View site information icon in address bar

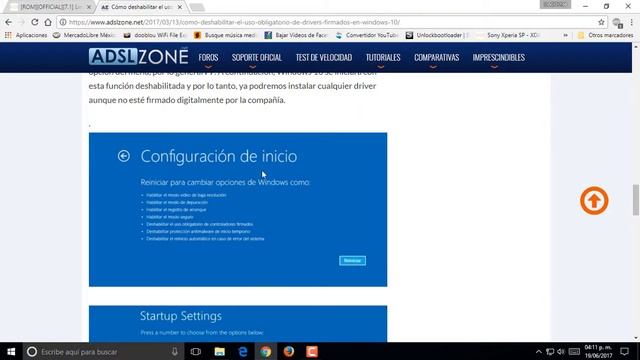pyautogui.click(x=63, y=22)
